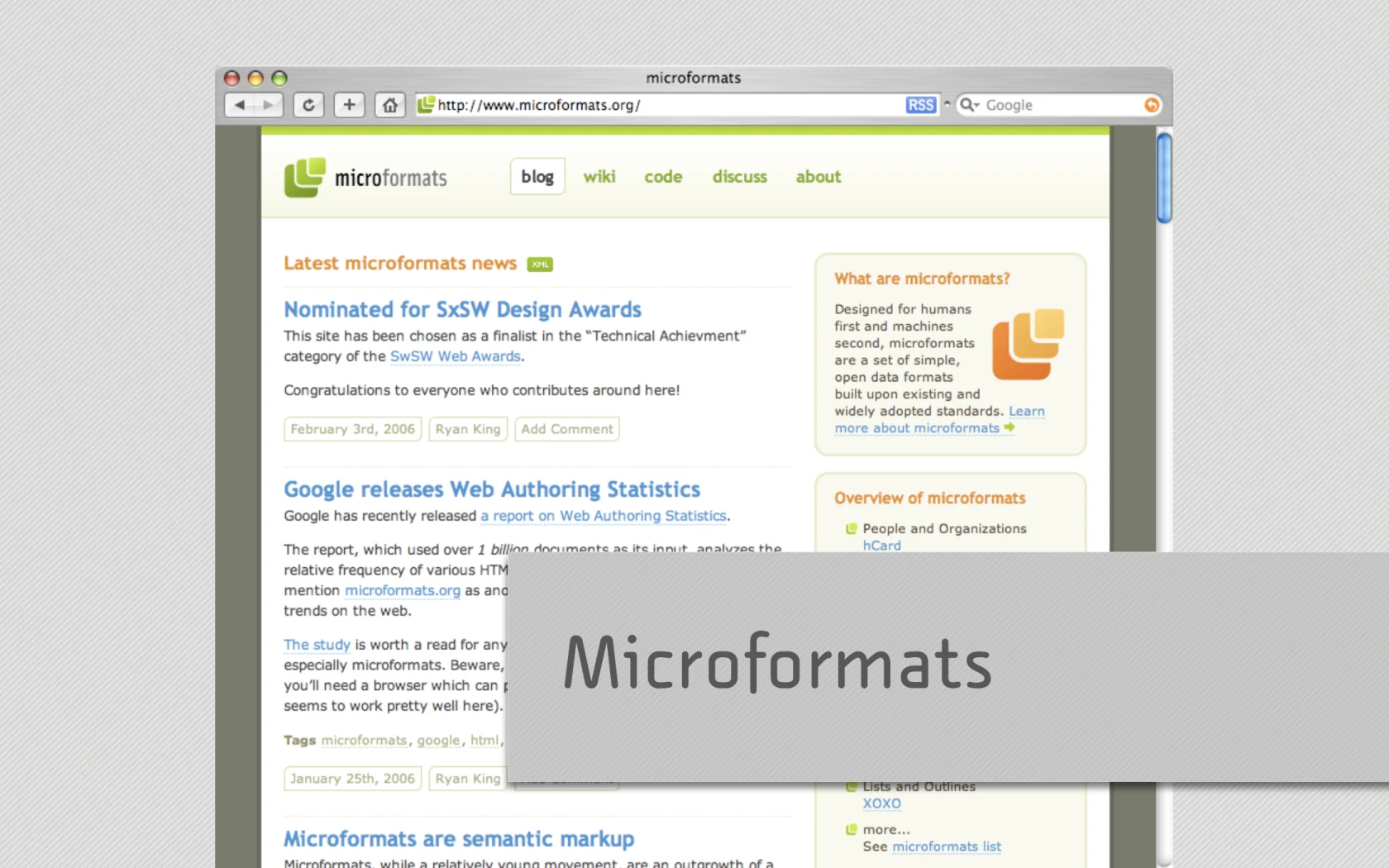Go back with the browser back arrow

[x=240, y=105]
